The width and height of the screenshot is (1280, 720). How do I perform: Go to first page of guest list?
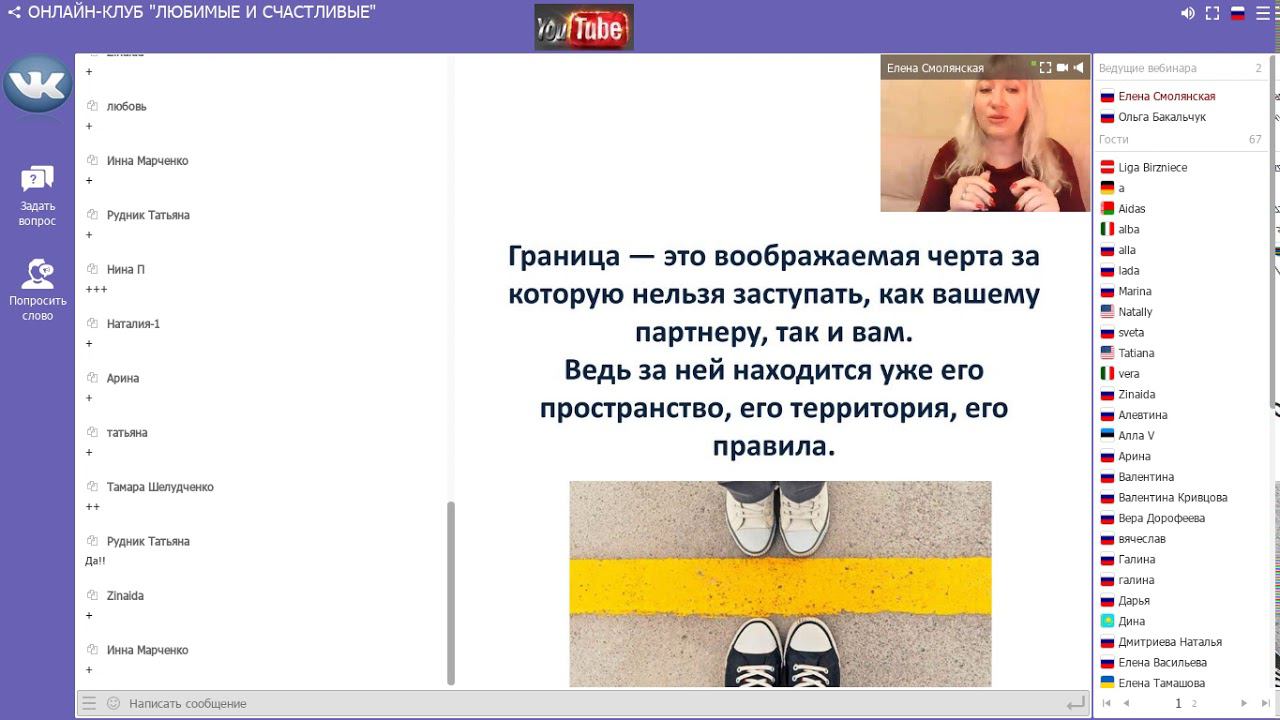coord(1106,704)
